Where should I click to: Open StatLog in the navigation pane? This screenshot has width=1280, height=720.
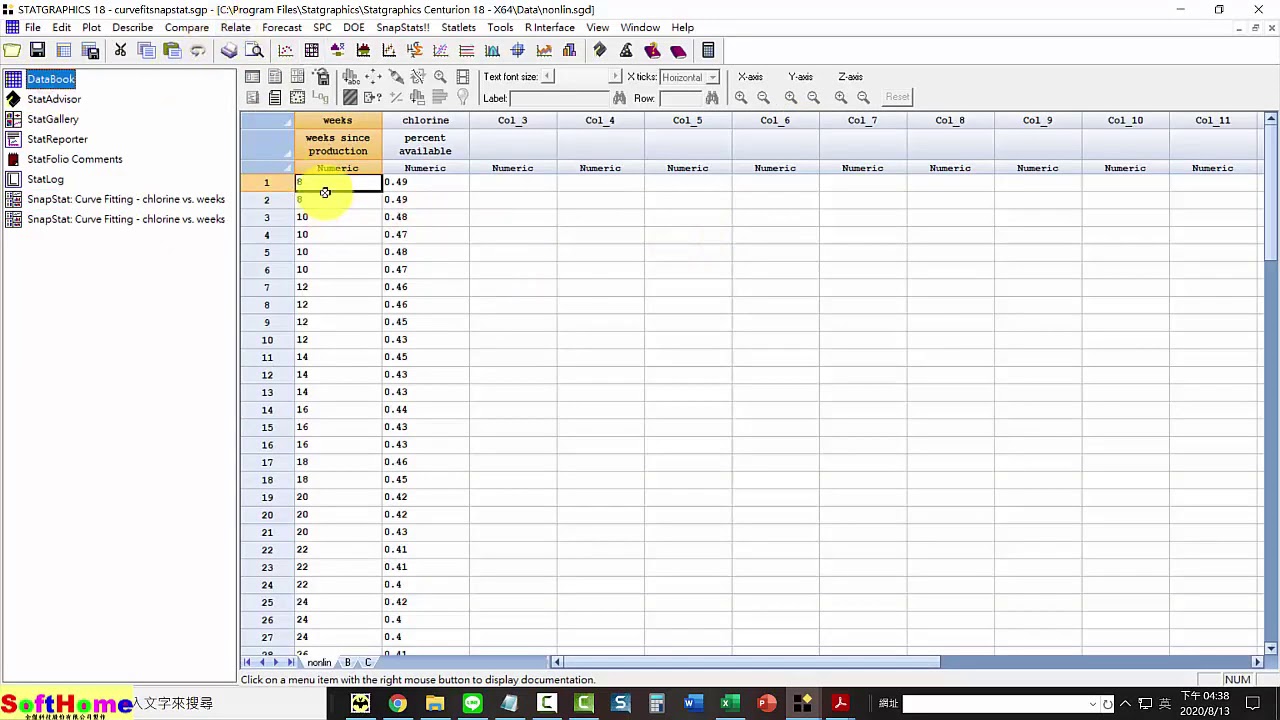click(45, 179)
